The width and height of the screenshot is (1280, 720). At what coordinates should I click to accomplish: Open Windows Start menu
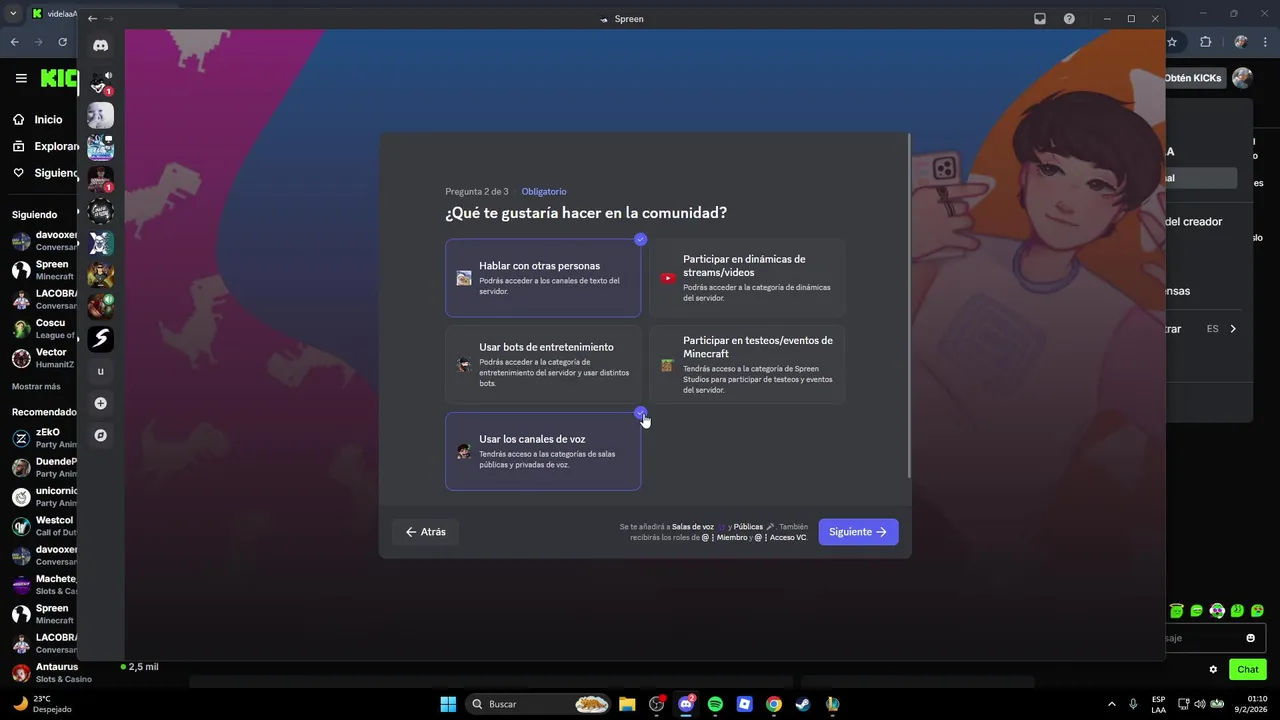tap(448, 704)
